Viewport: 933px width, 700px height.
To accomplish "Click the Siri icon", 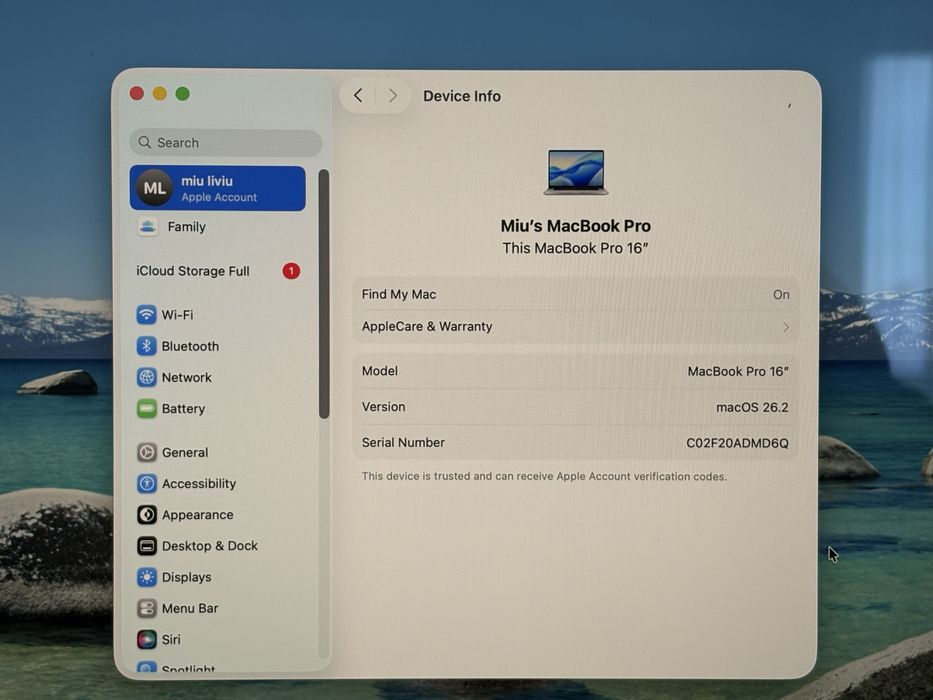I will click(146, 639).
